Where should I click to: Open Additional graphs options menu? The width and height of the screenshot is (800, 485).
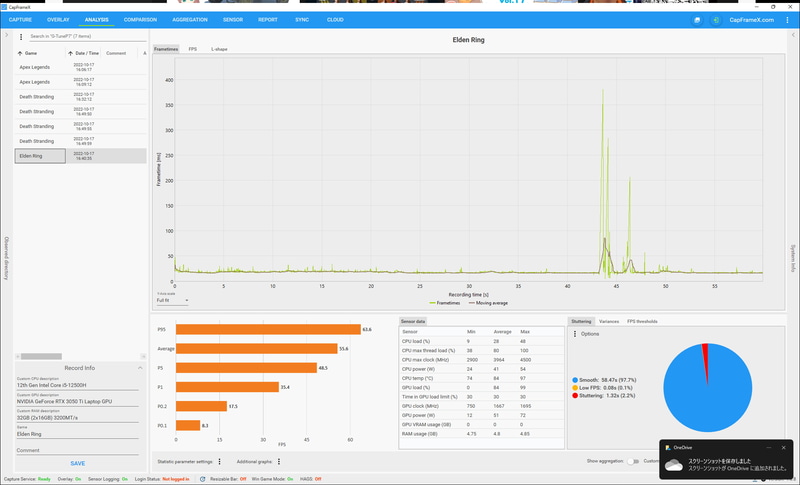(279, 462)
